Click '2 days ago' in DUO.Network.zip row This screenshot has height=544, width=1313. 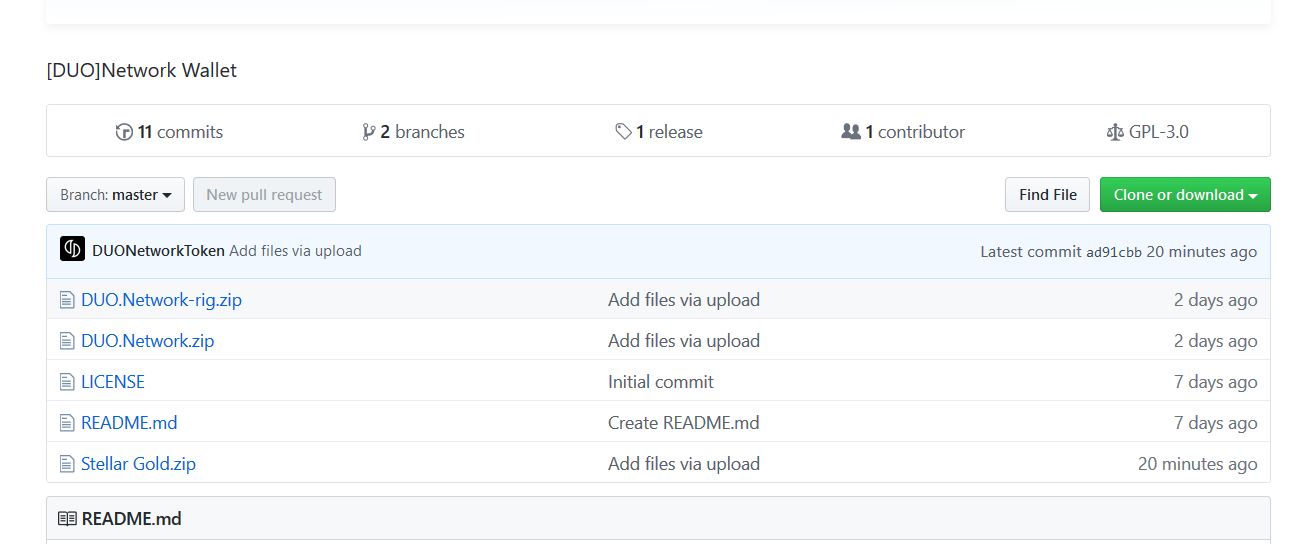tap(1215, 341)
